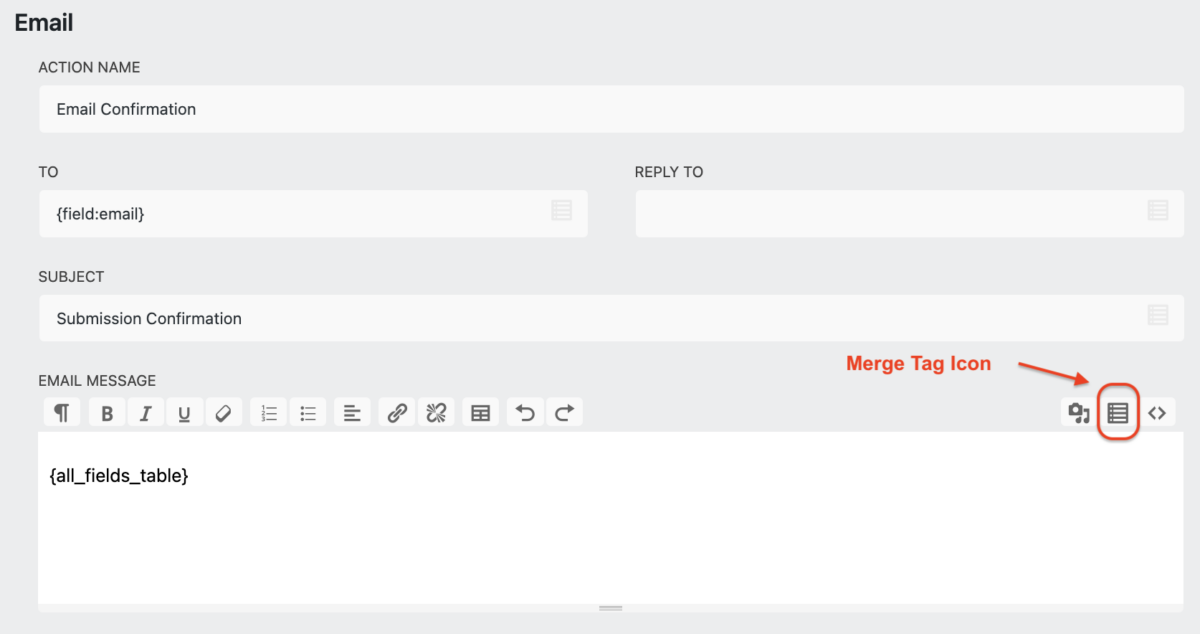The image size is (1200, 634).
Task: Click the empty Reply To field
Action: pos(909,214)
